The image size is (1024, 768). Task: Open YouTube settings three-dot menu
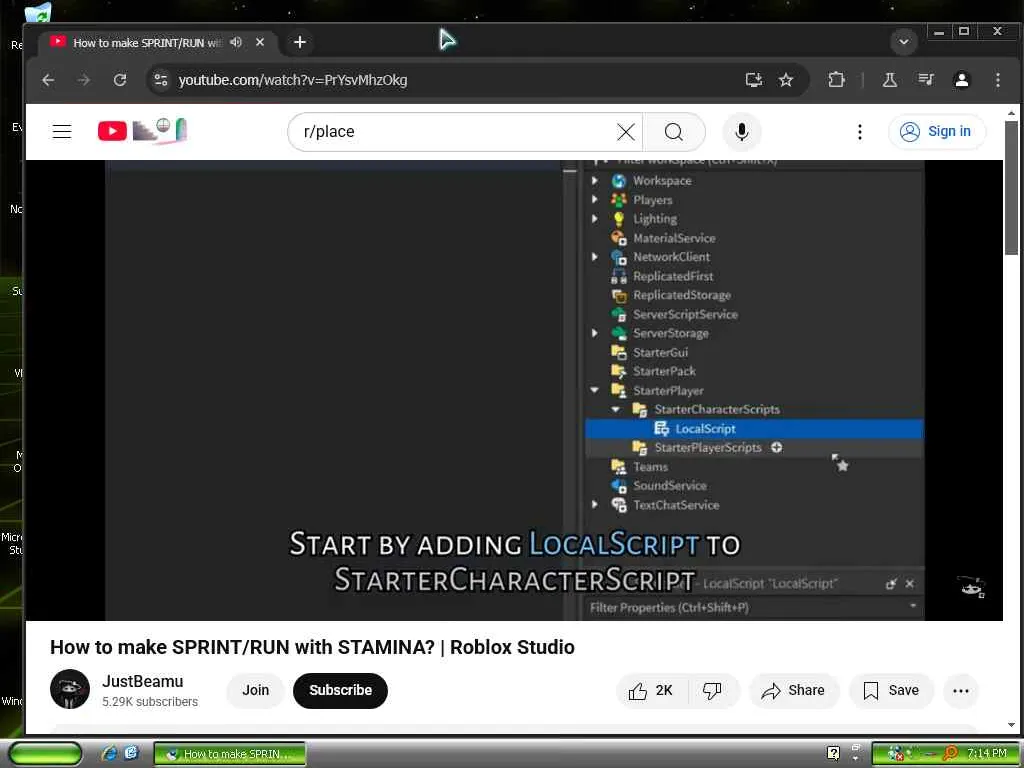tap(859, 132)
